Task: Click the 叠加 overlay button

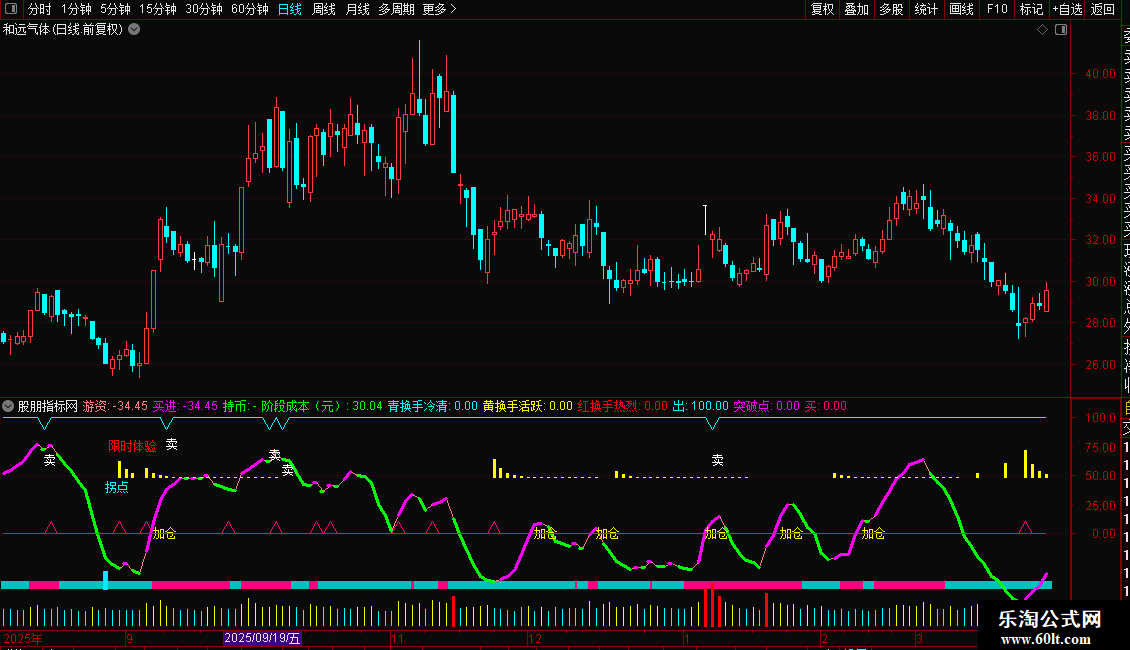Action: click(x=857, y=9)
